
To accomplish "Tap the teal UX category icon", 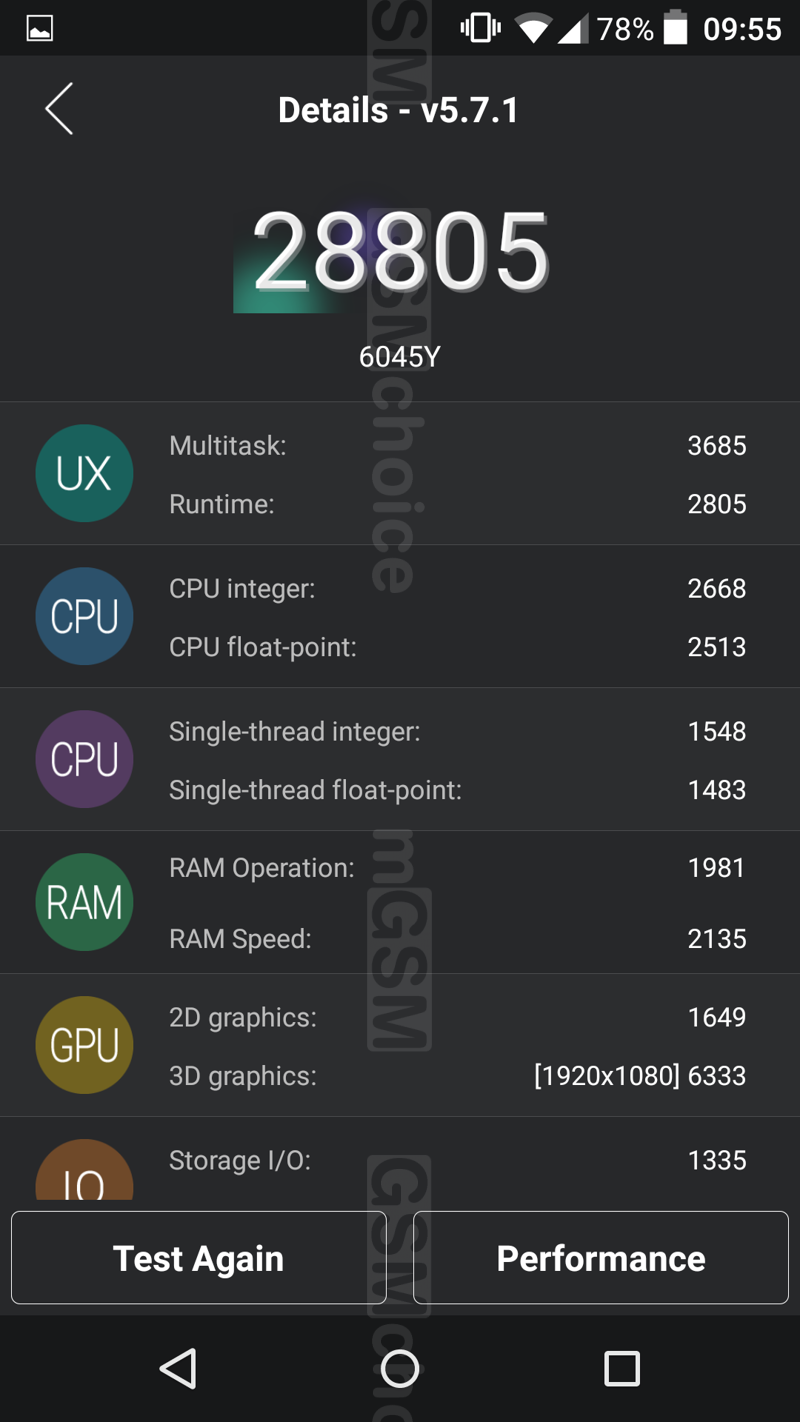I will (84, 473).
